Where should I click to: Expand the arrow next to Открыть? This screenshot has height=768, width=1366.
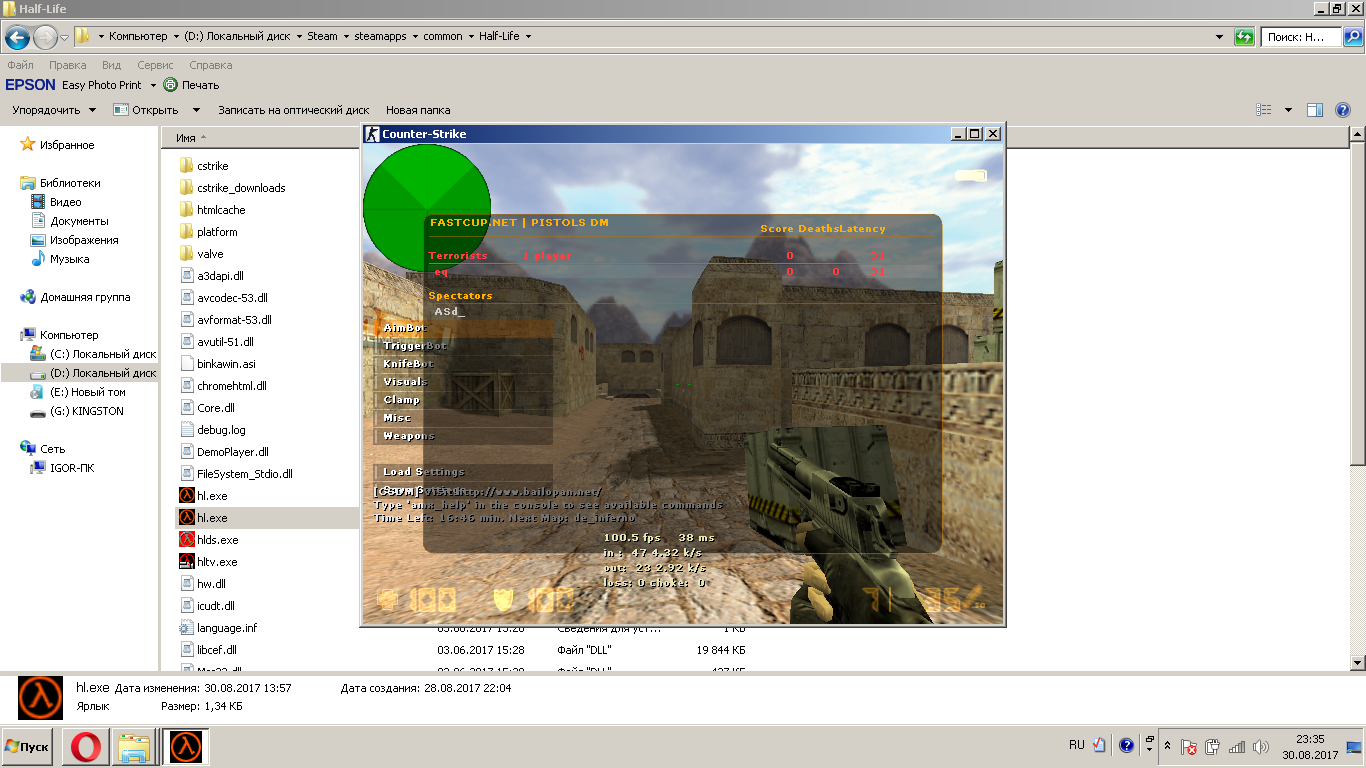(x=196, y=110)
